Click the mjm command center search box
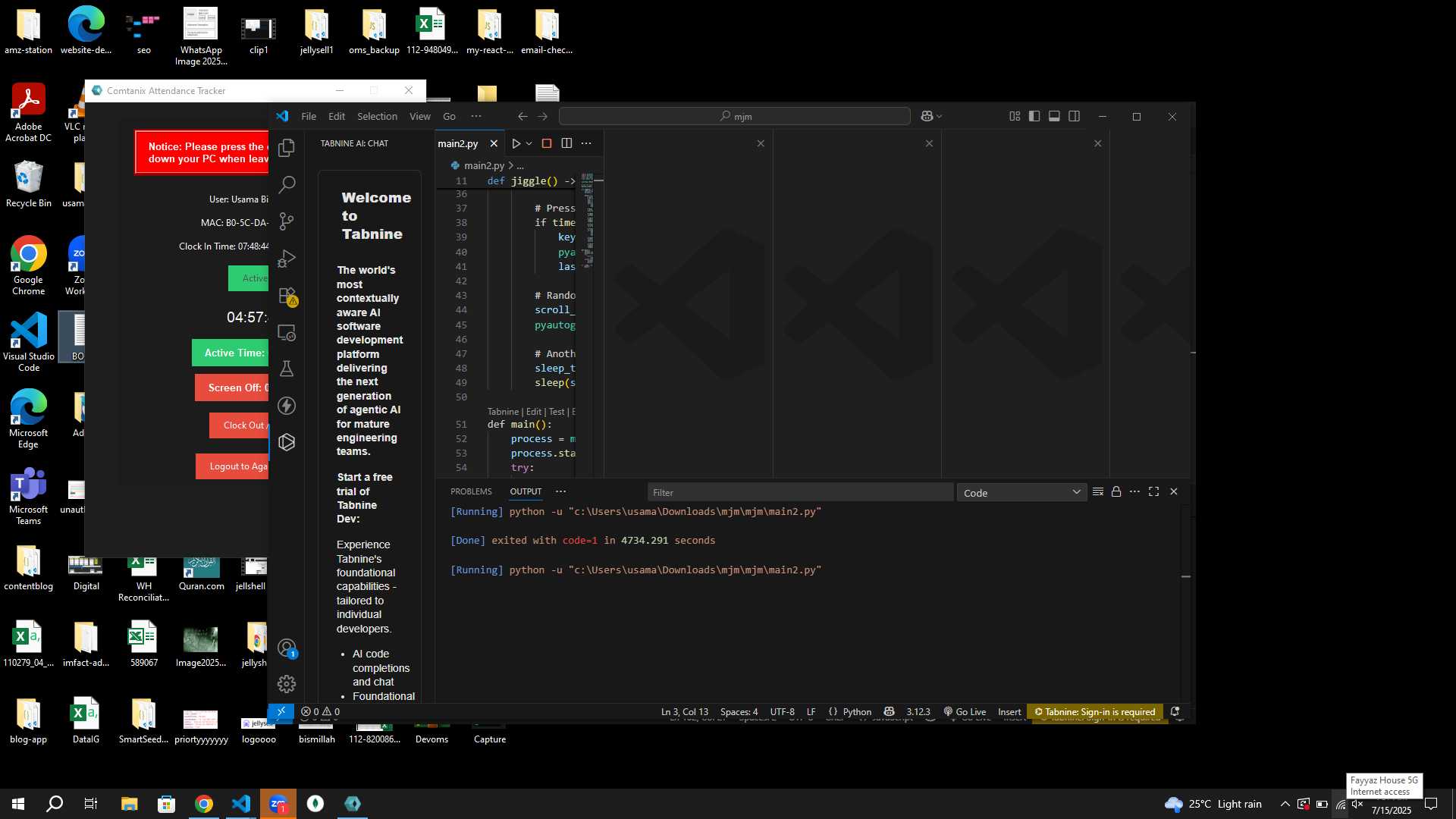Screen dimensions: 1456x819 734,116
